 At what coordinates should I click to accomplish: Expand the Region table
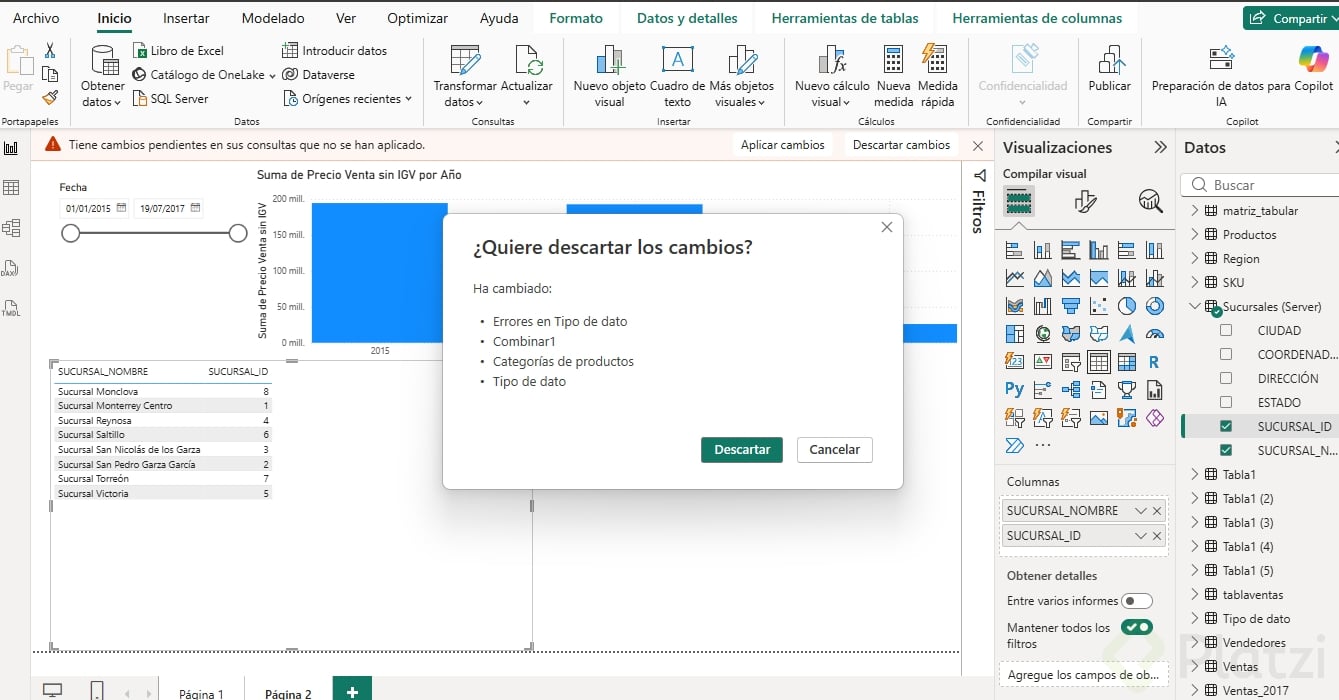click(1194, 258)
